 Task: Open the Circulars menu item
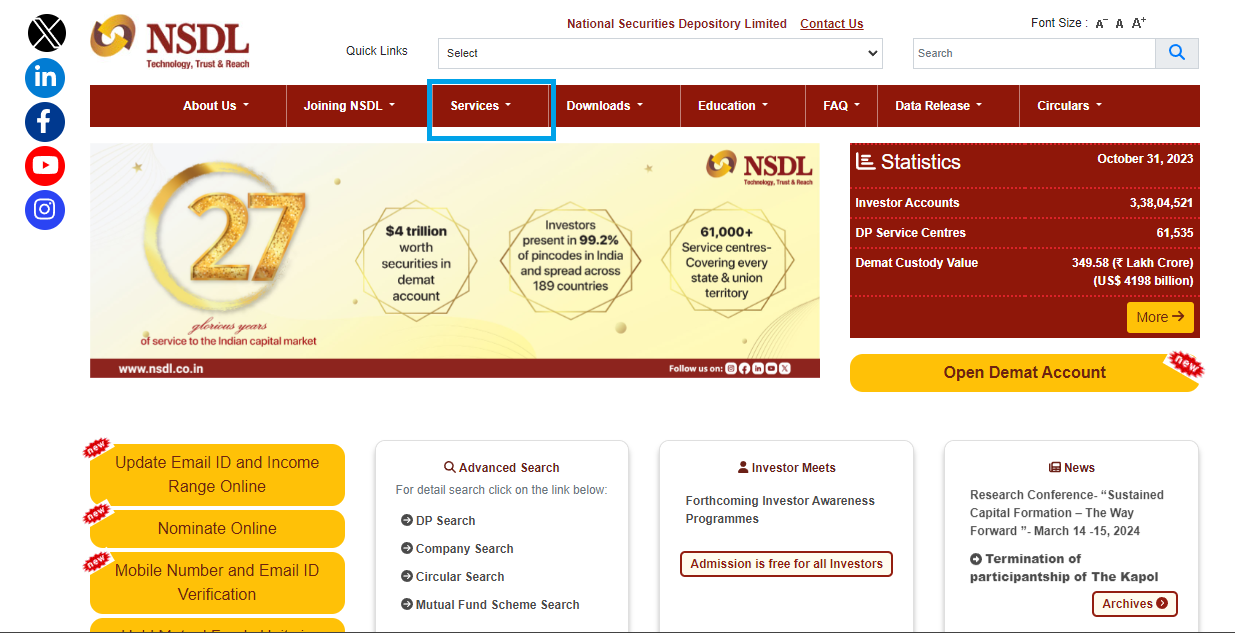(1069, 106)
